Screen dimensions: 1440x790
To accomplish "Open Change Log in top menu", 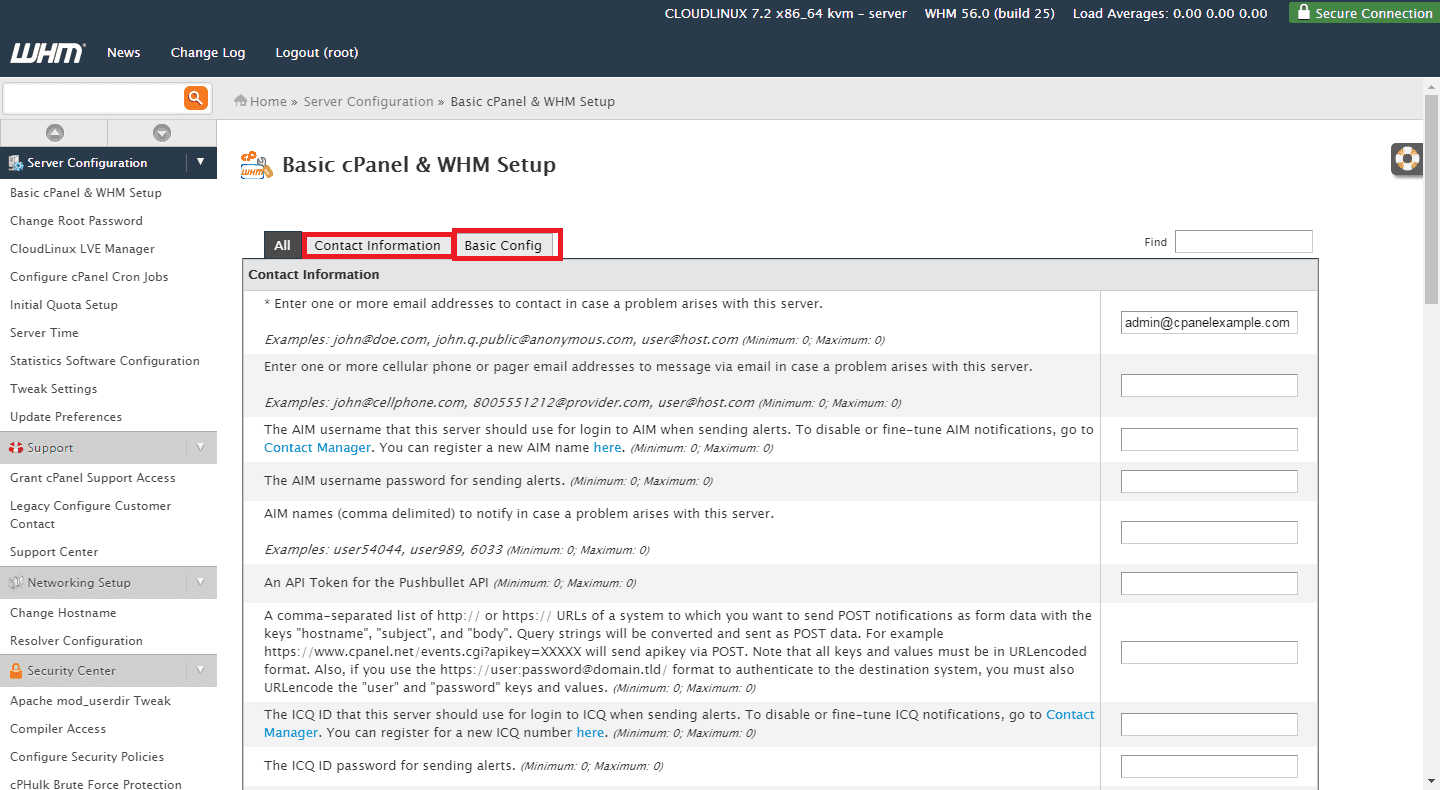I will [x=208, y=53].
